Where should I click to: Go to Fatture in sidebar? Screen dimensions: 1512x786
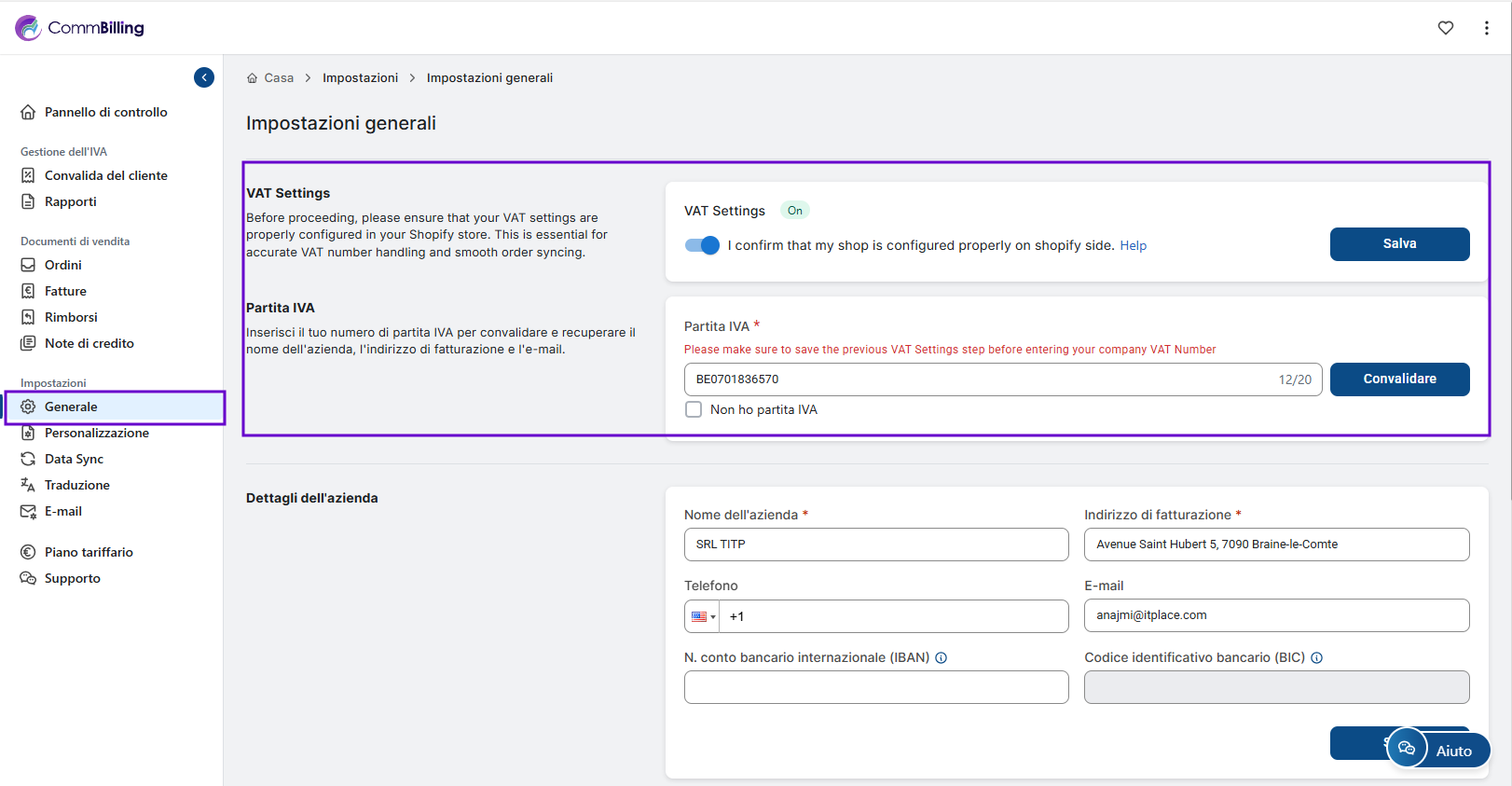65,291
